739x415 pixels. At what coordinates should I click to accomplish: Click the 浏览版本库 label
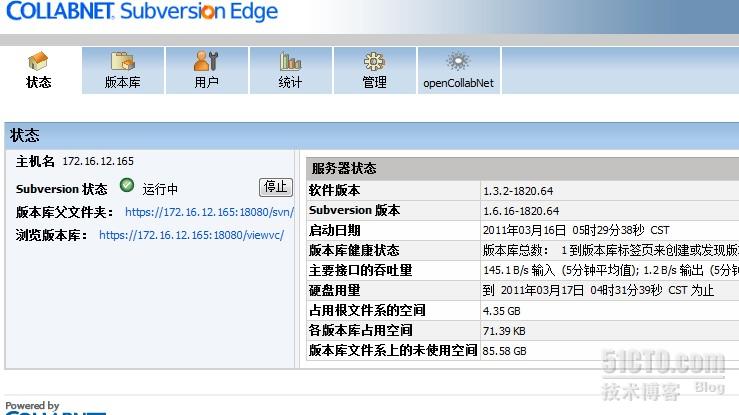(x=51, y=235)
